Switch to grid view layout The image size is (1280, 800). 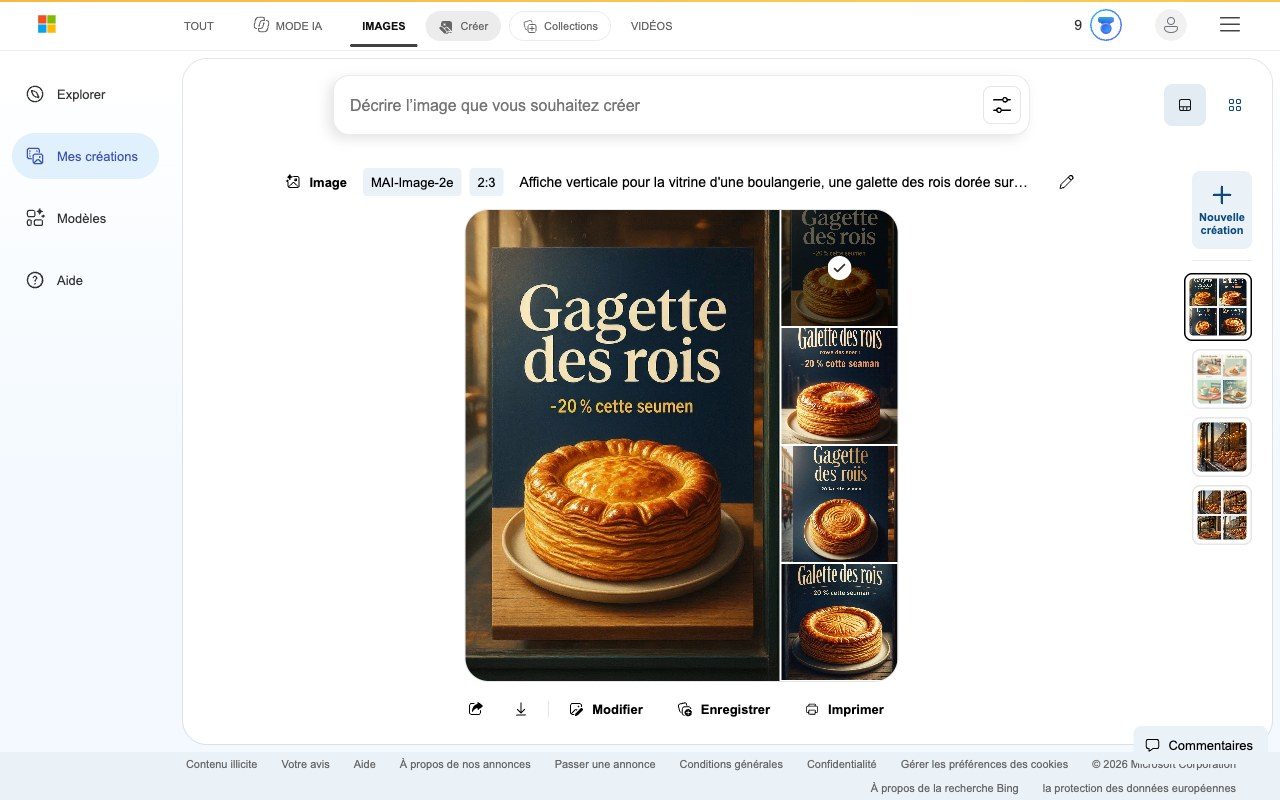coord(1235,105)
